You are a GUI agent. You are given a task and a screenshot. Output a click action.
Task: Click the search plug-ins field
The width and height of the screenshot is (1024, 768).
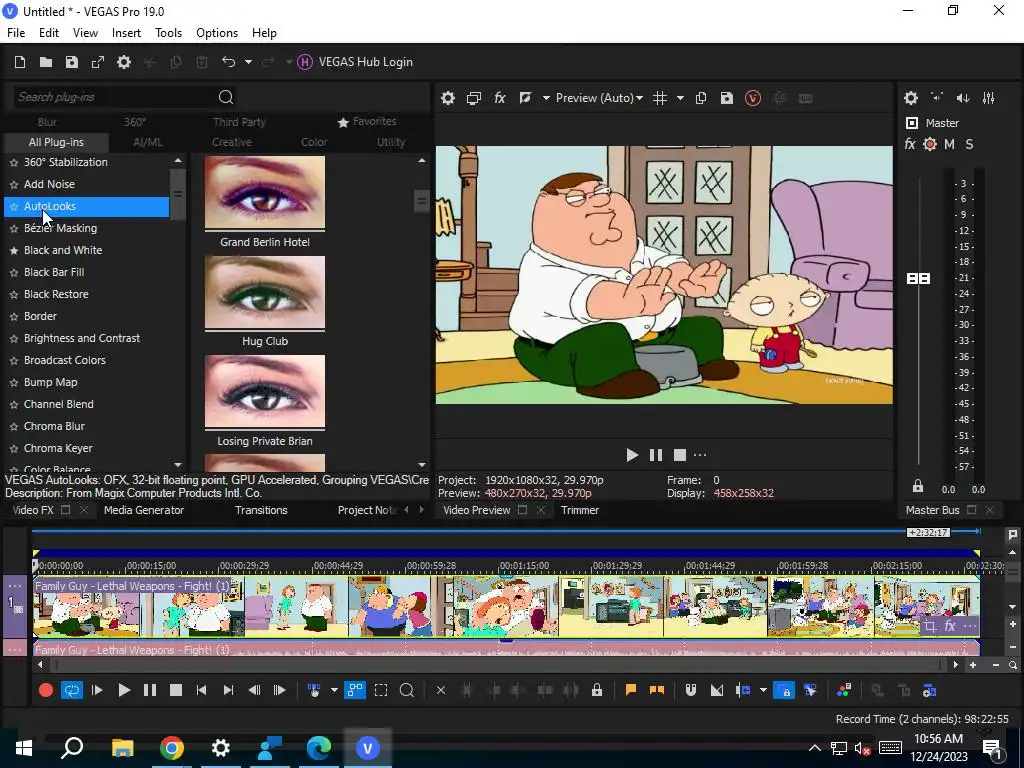pos(114,97)
